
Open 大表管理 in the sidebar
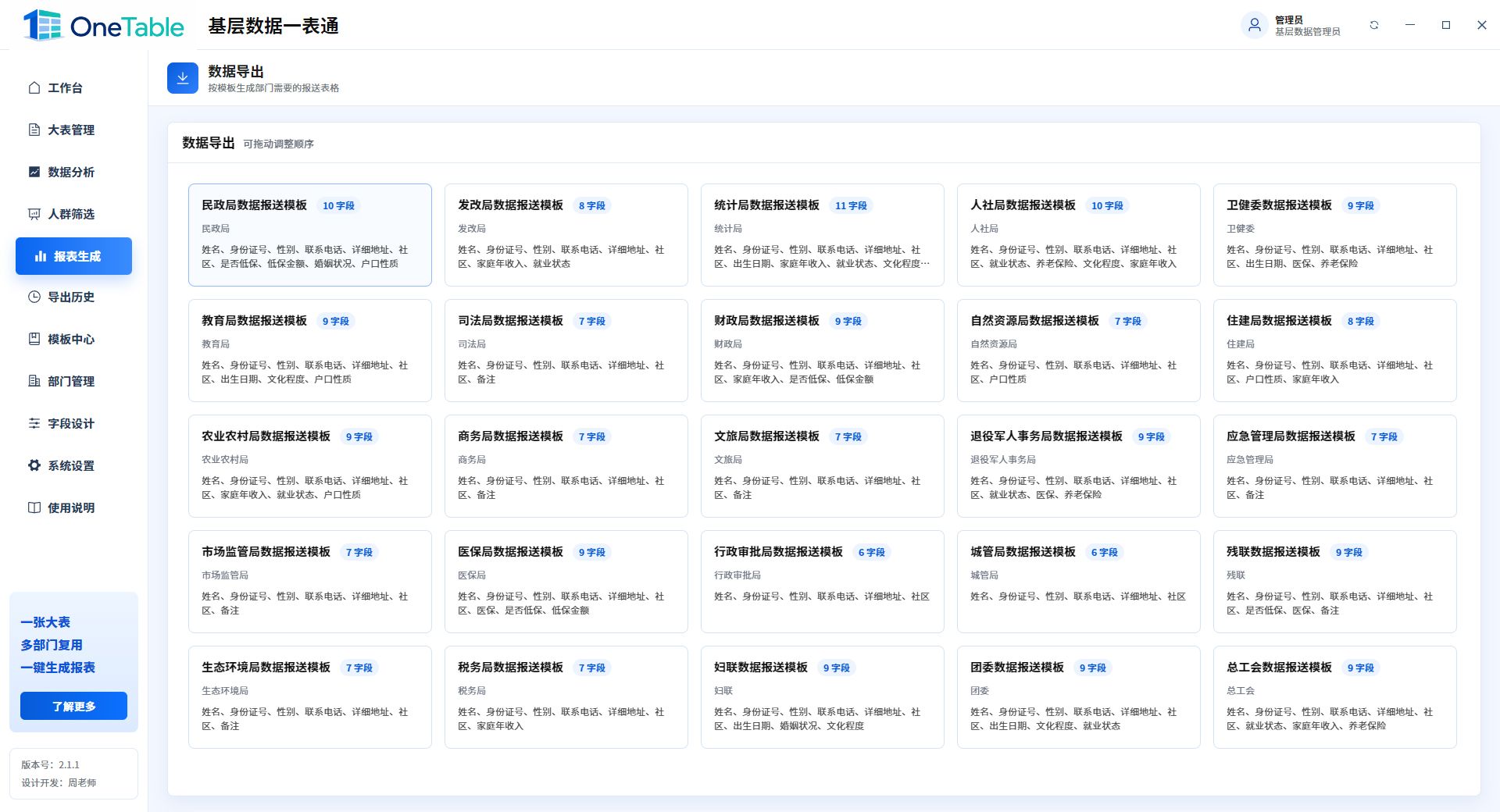(x=73, y=130)
